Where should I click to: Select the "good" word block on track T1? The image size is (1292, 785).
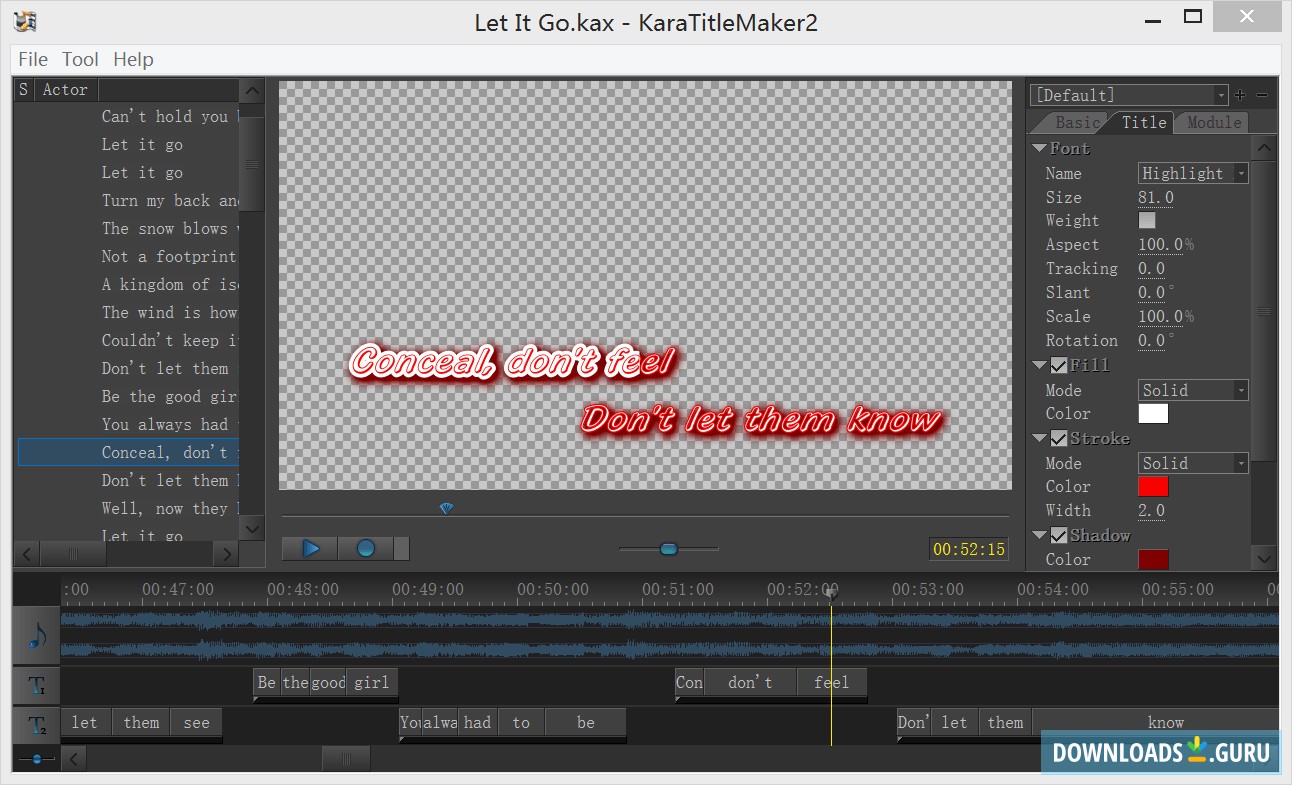click(328, 683)
